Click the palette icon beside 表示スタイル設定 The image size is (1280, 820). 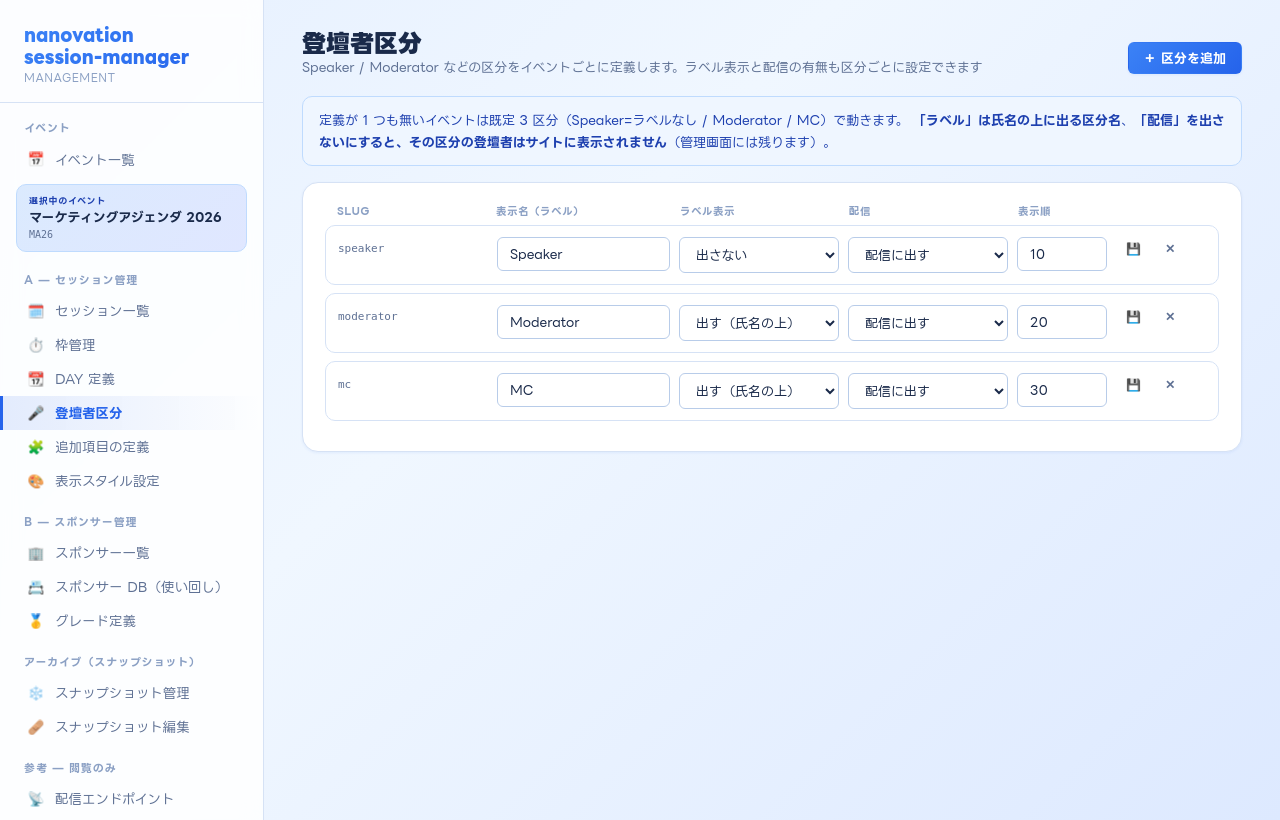[36, 482]
